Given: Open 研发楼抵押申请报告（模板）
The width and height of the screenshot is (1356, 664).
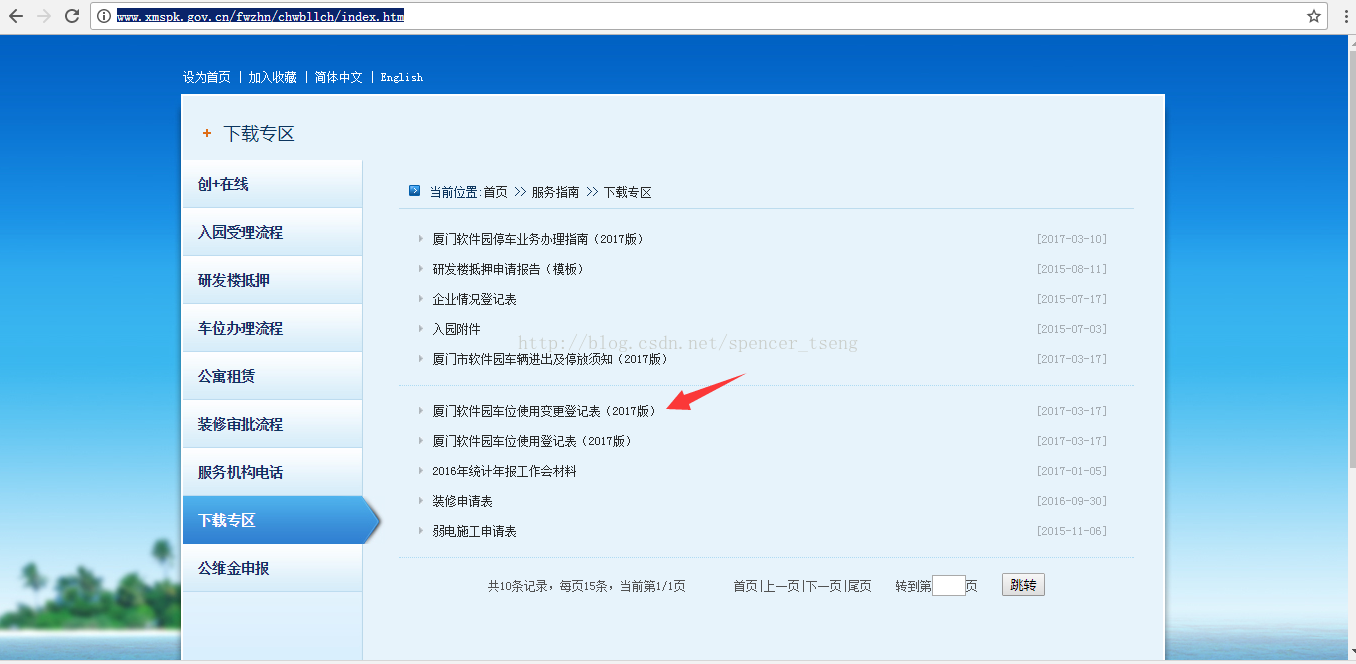Looking at the screenshot, I should (x=508, y=269).
